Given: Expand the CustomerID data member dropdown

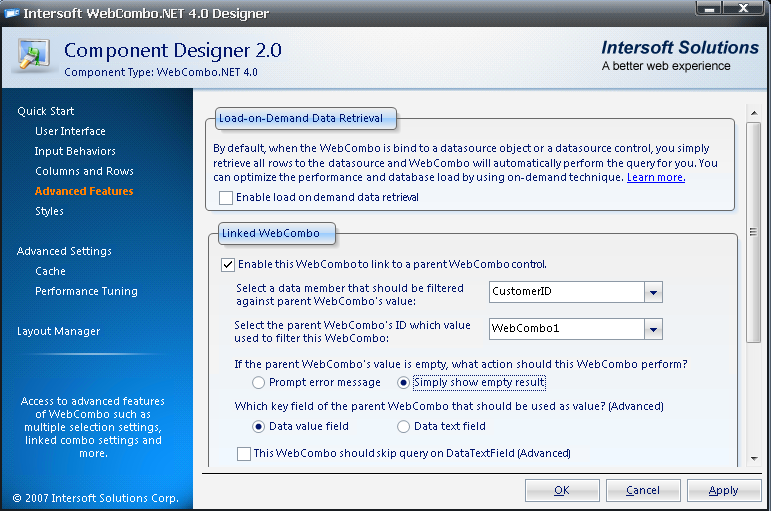Looking at the screenshot, I should [x=653, y=292].
